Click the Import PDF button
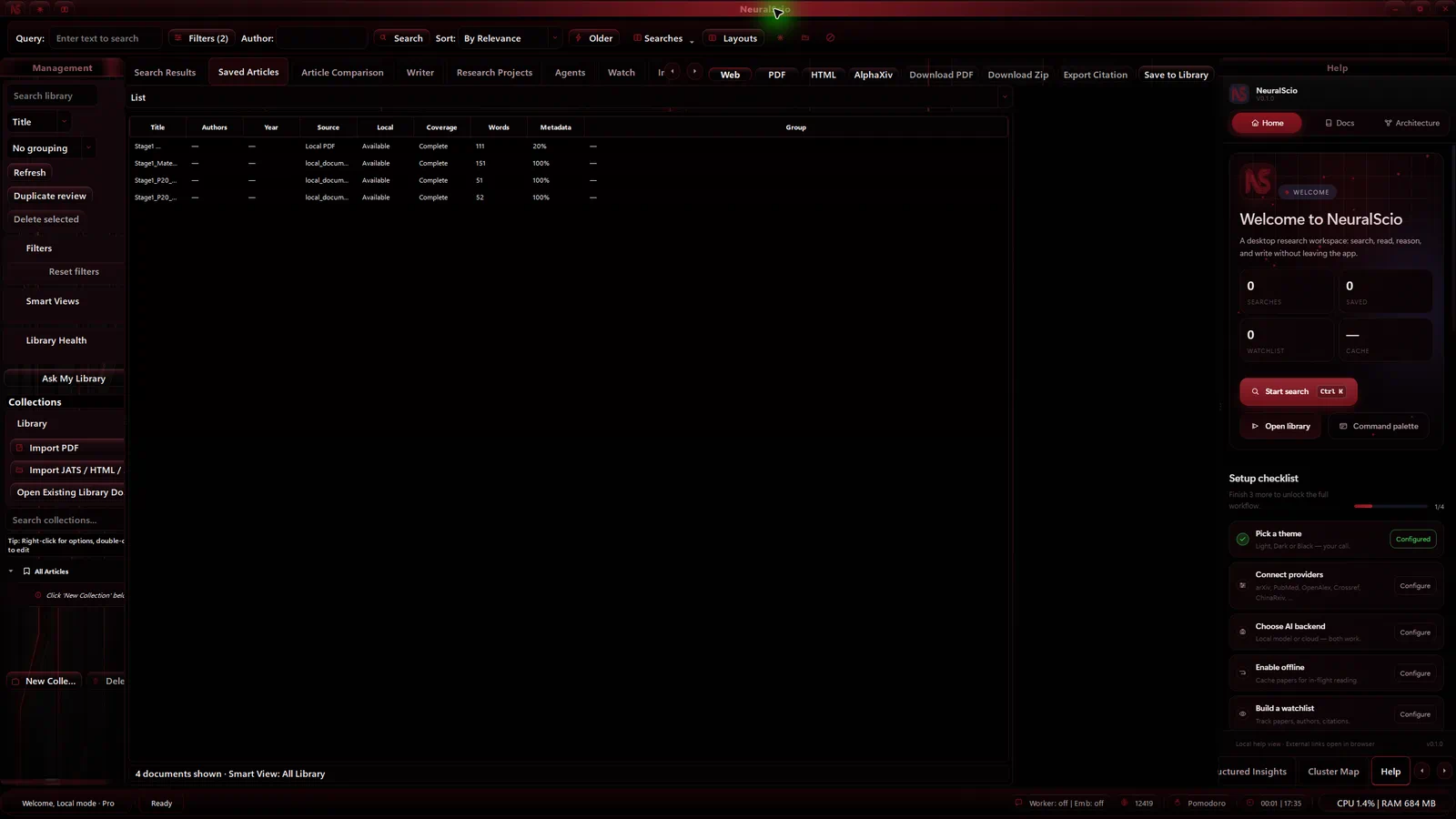Screen dimensions: 1456x819 pos(67,448)
